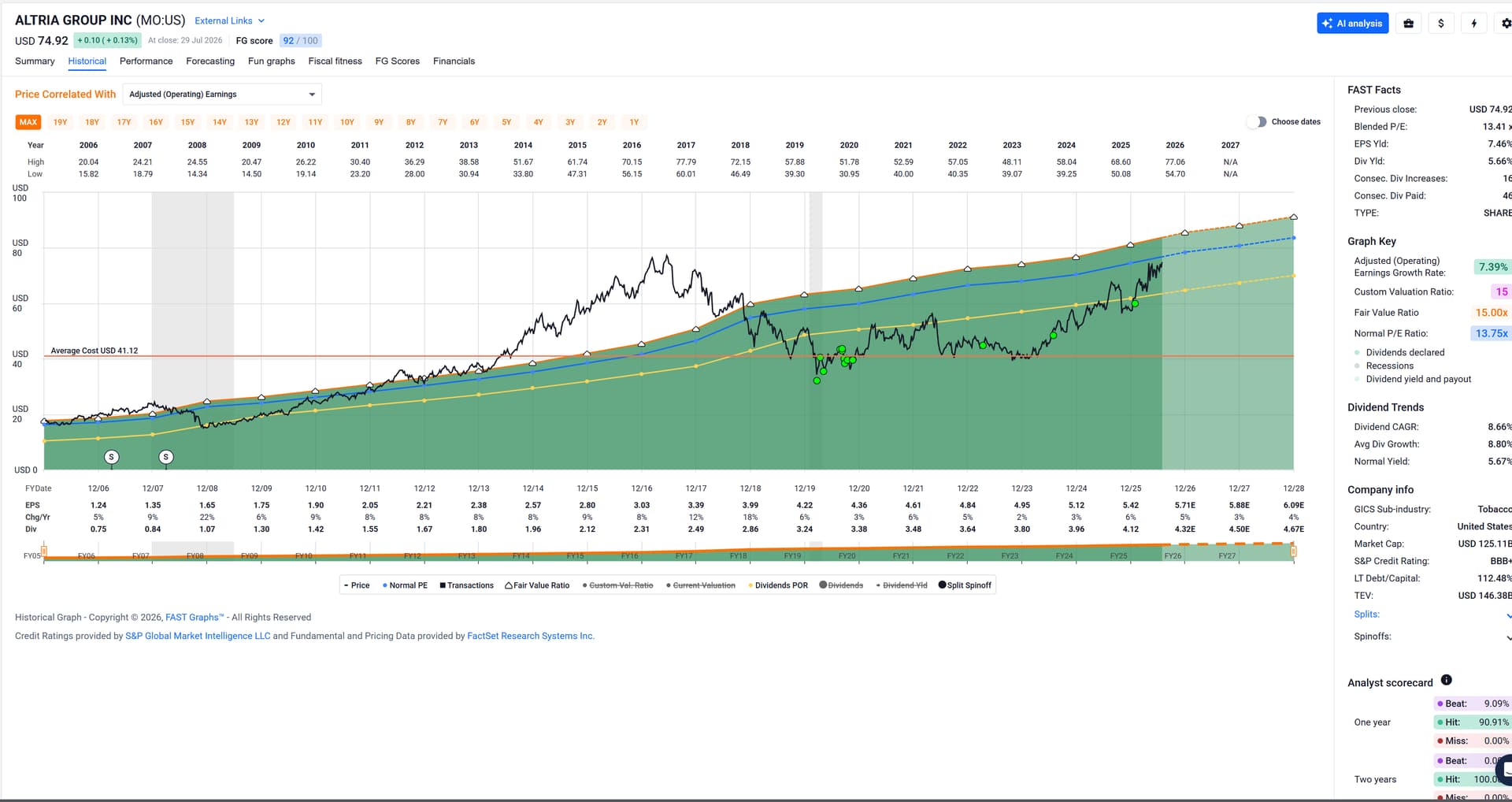Screen dimensions: 1512x802
Task: Open the External Links dropdown
Action: click(x=229, y=20)
